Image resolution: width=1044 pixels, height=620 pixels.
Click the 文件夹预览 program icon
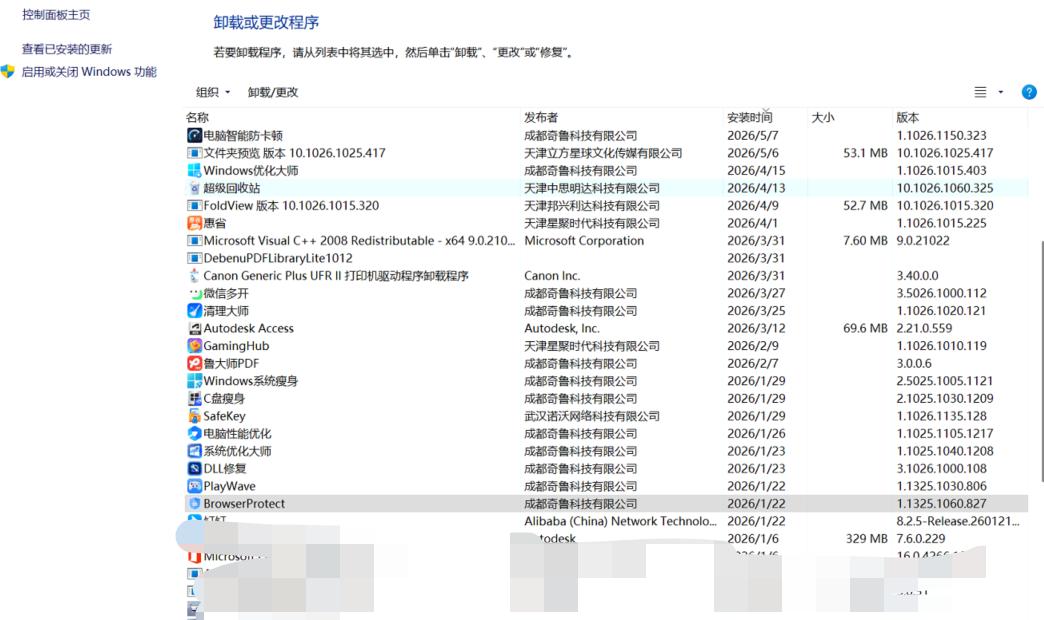pos(194,153)
